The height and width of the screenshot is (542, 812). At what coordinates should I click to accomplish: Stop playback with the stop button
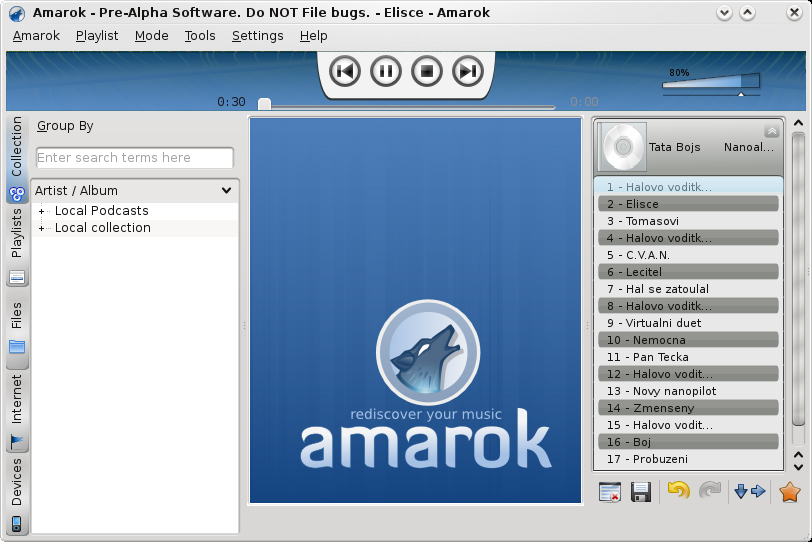click(427, 71)
